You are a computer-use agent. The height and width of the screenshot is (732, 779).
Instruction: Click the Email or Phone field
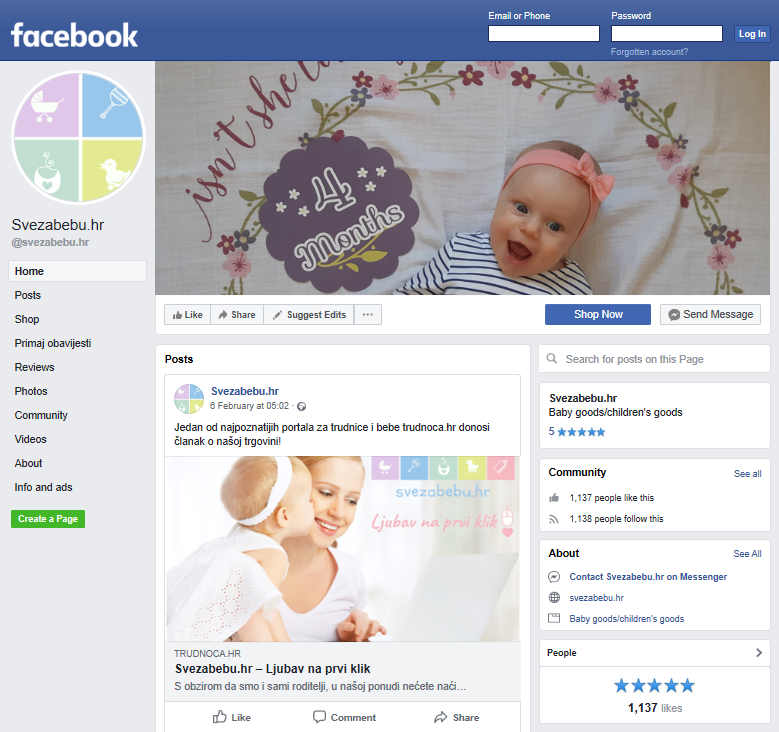point(544,33)
